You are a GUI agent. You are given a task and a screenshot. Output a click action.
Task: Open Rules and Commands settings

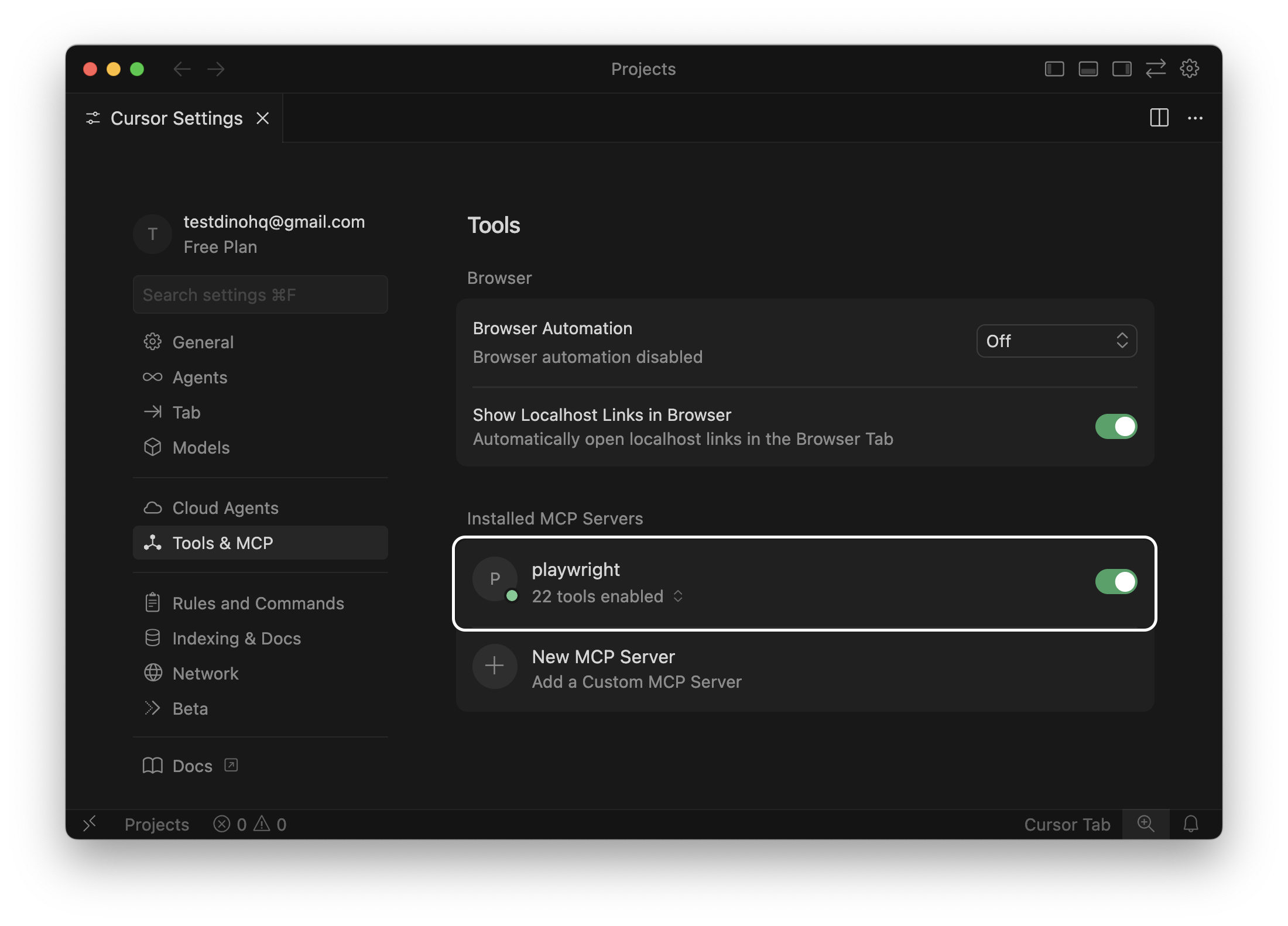pyautogui.click(x=258, y=603)
